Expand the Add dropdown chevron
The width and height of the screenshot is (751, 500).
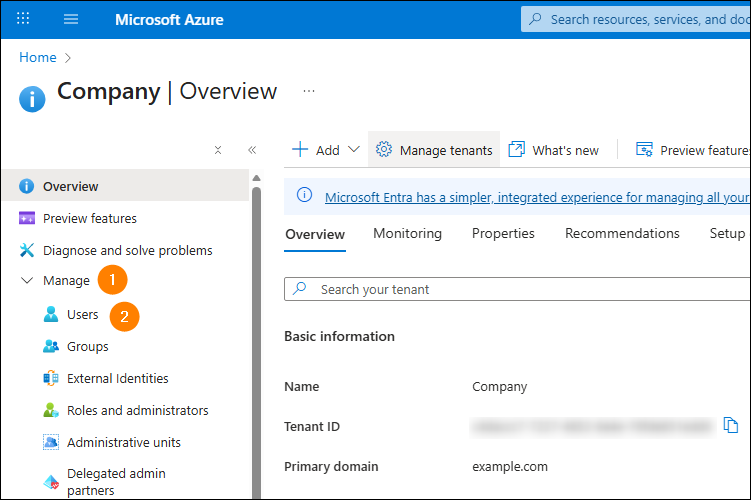pos(353,149)
